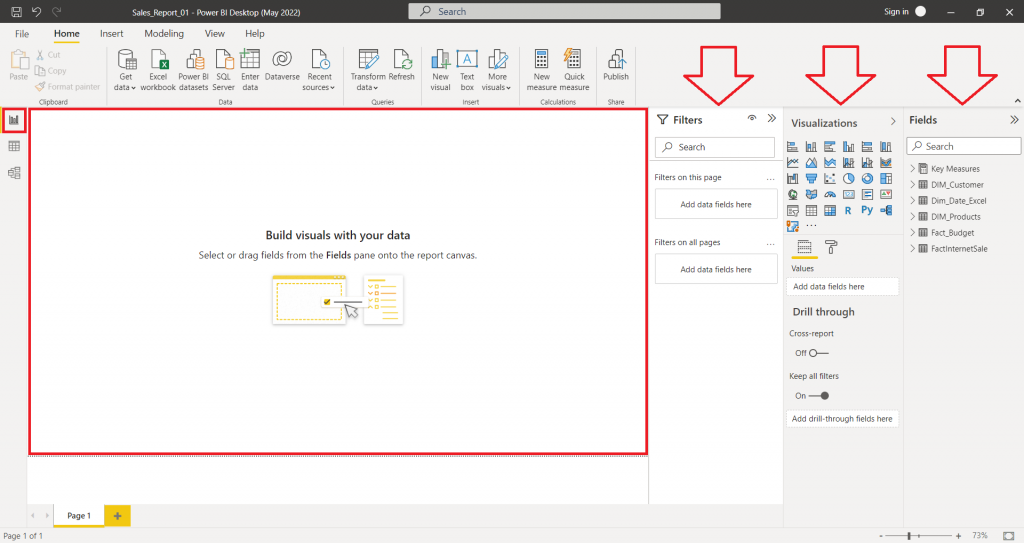Select the treemap visual
Viewport: 1024px width, 543px height.
pyautogui.click(x=886, y=178)
